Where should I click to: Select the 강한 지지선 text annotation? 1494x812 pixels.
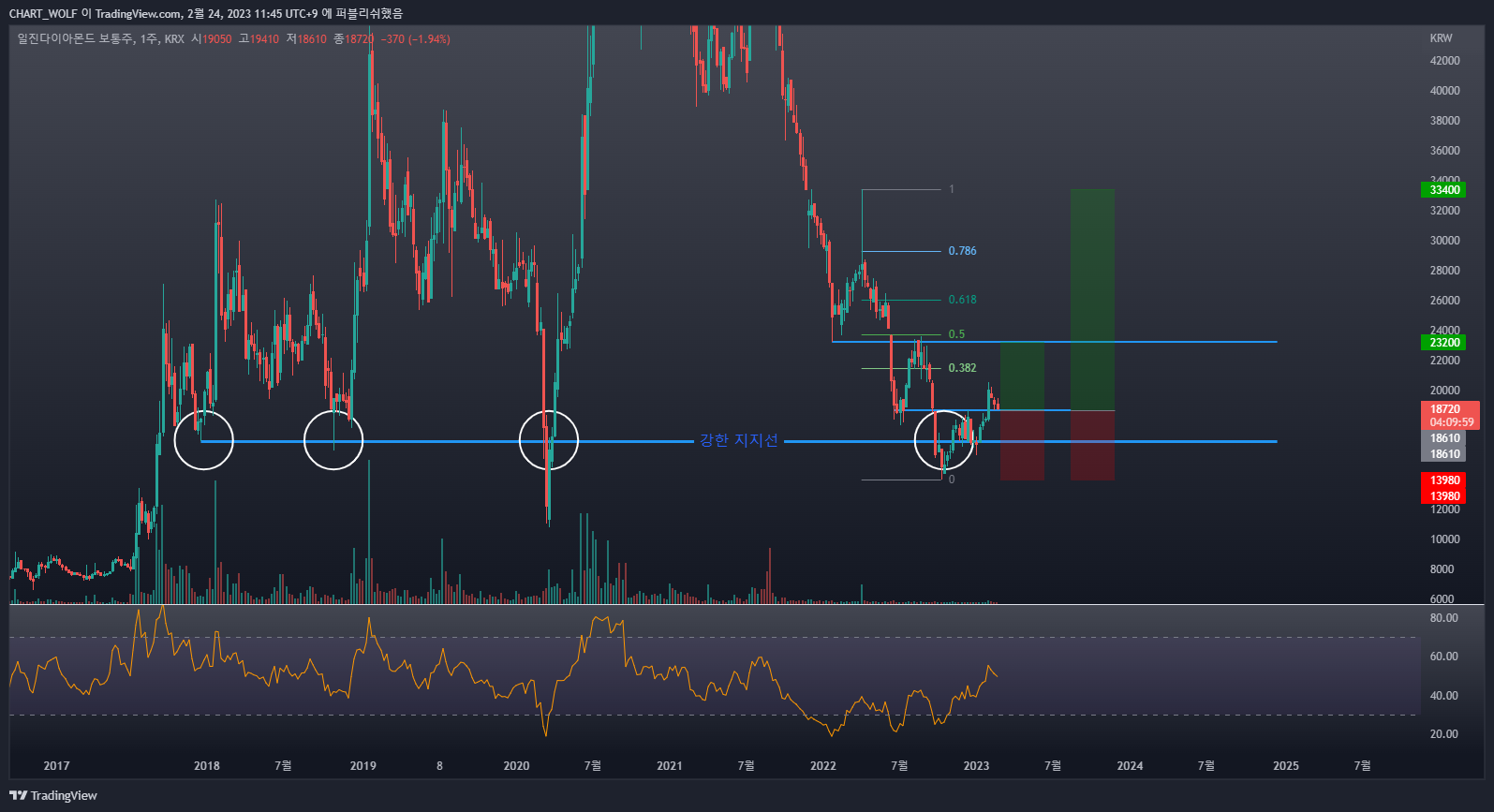click(x=738, y=440)
